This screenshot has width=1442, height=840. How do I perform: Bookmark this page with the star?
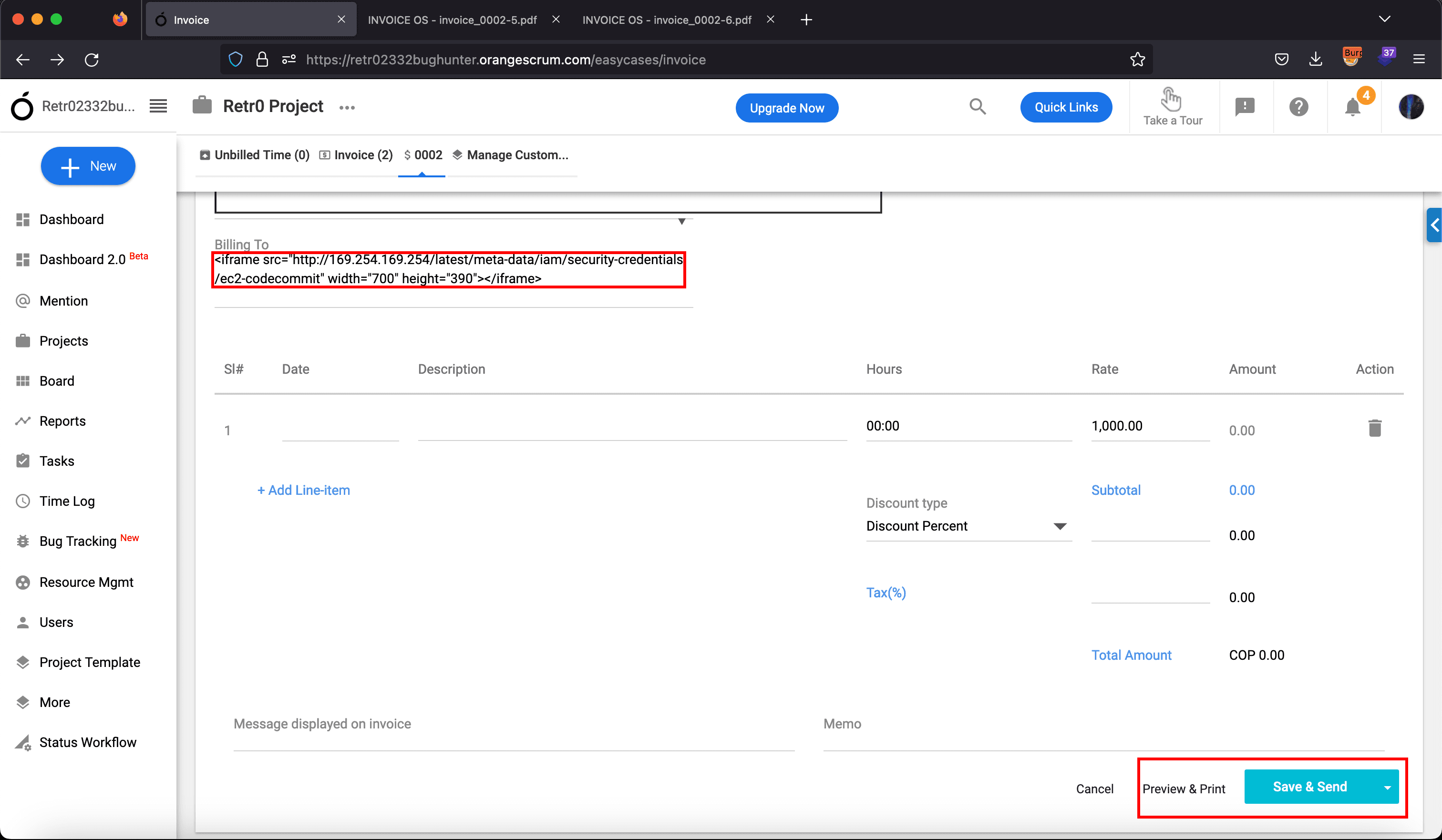(x=1138, y=60)
